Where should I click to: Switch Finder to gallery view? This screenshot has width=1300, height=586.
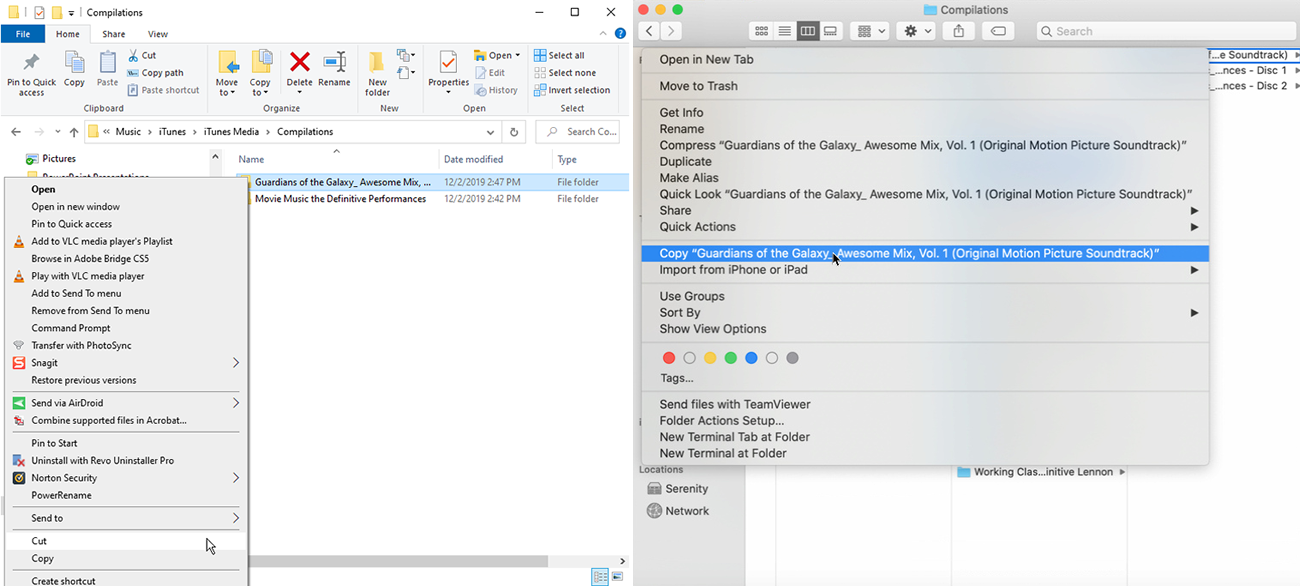pyautogui.click(x=830, y=31)
